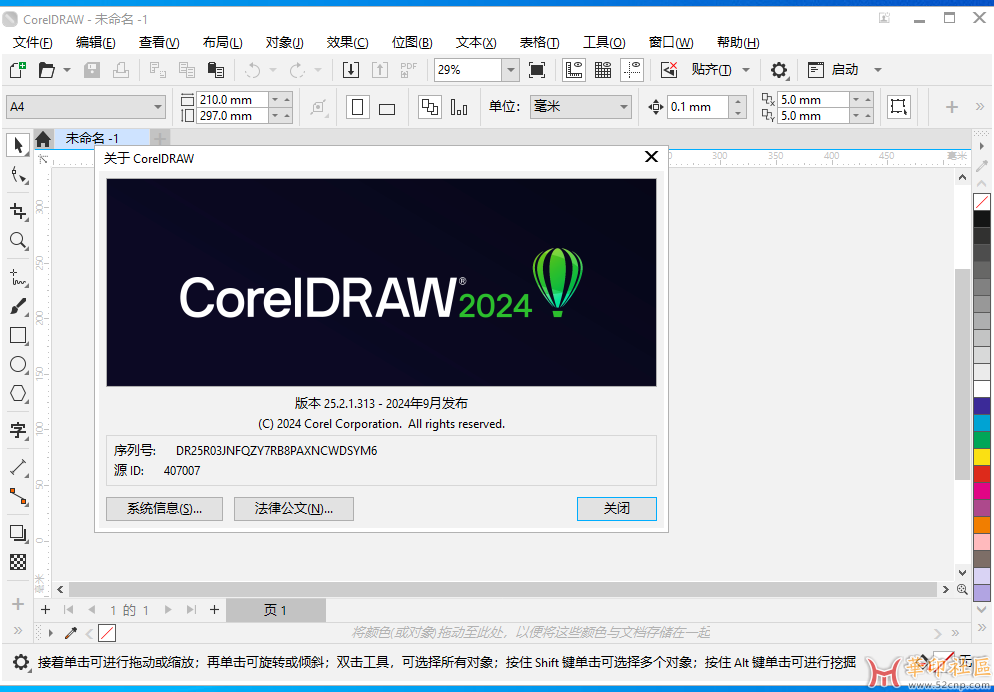Open the 启动 launcher dropdown
Screen dimensions: 994x692
coord(878,70)
